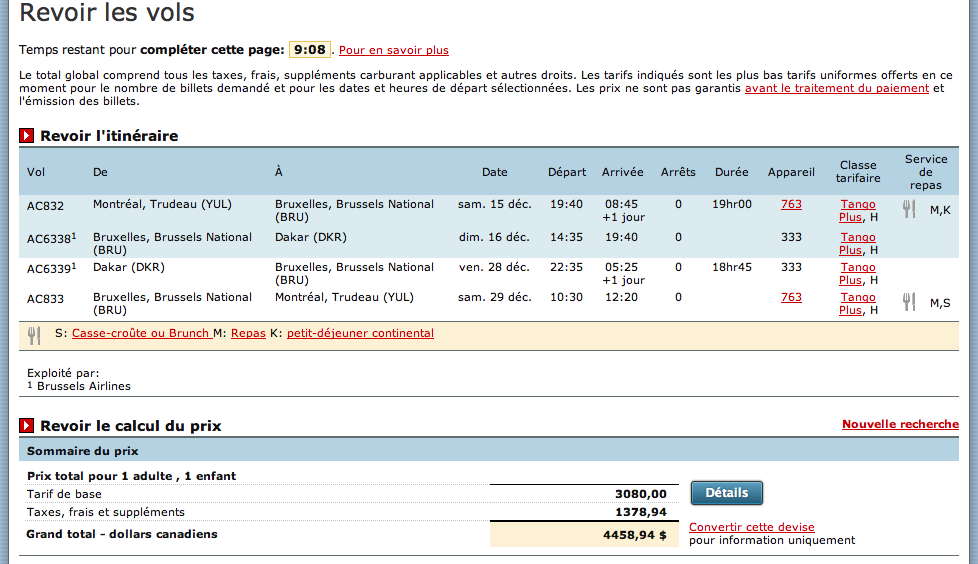Click the meal service icon for flight AC833
The image size is (978, 564).
point(909,302)
